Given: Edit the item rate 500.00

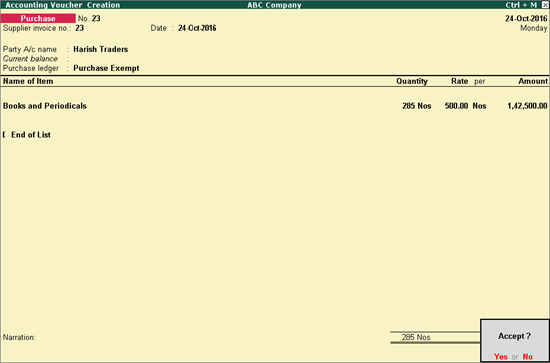Looking at the screenshot, I should (x=456, y=106).
